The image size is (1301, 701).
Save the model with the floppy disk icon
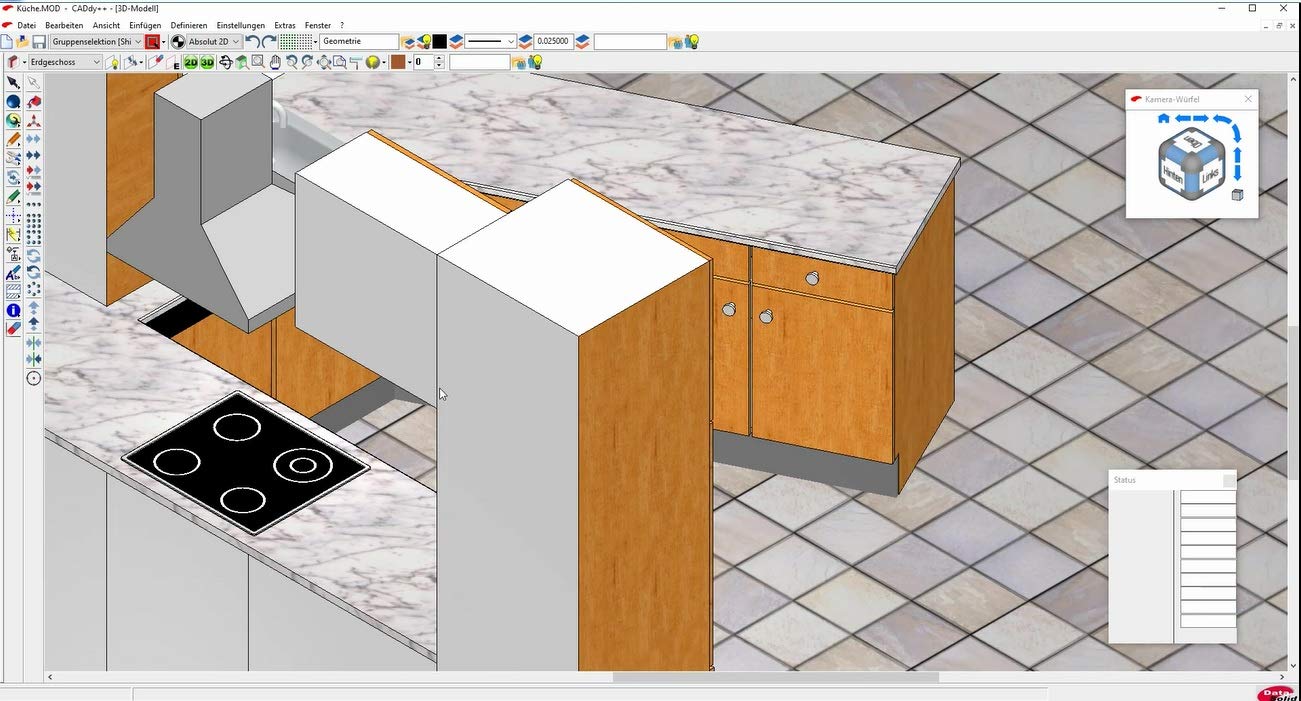39,42
